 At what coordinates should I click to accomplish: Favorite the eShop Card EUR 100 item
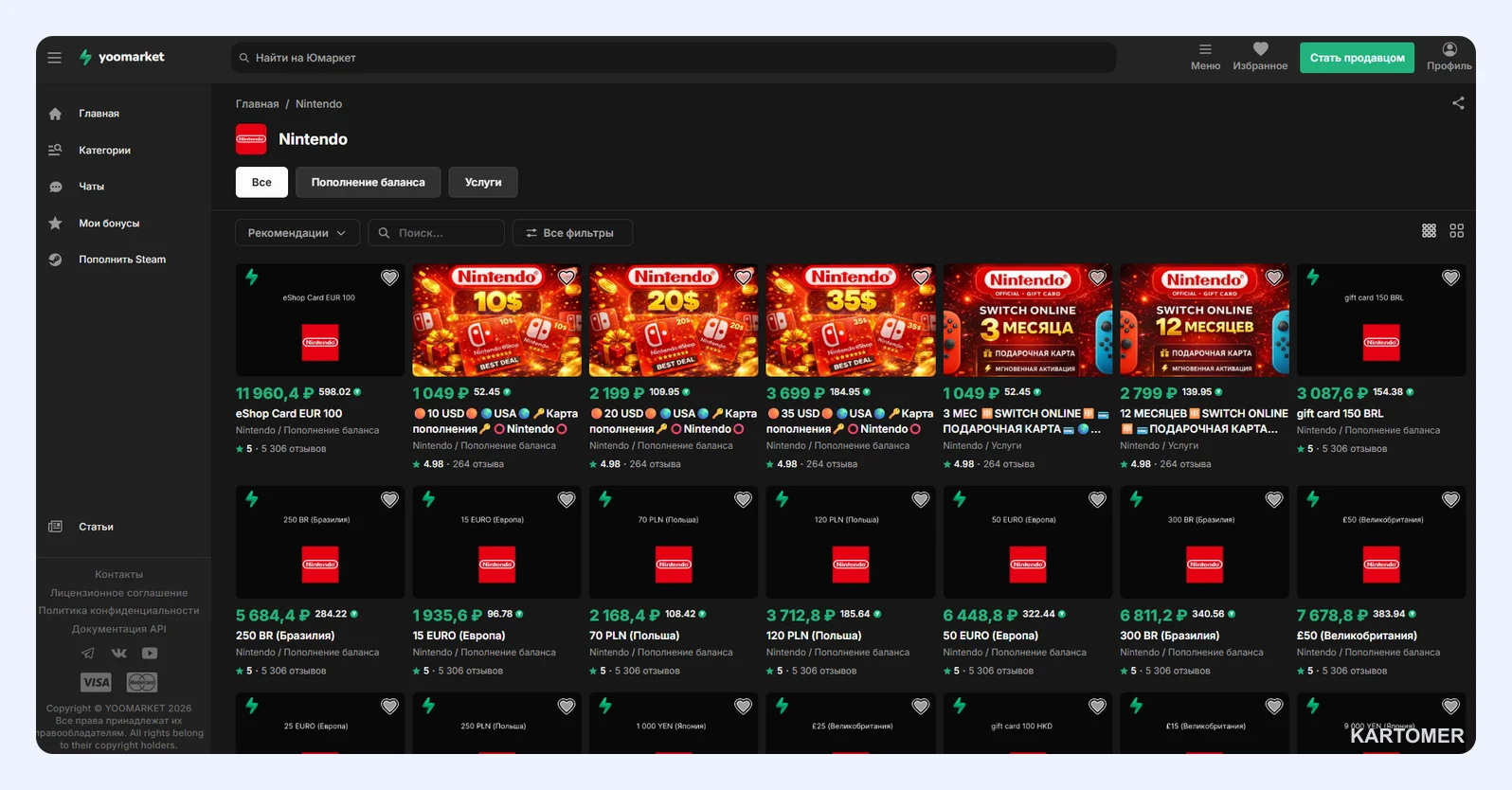click(x=389, y=278)
